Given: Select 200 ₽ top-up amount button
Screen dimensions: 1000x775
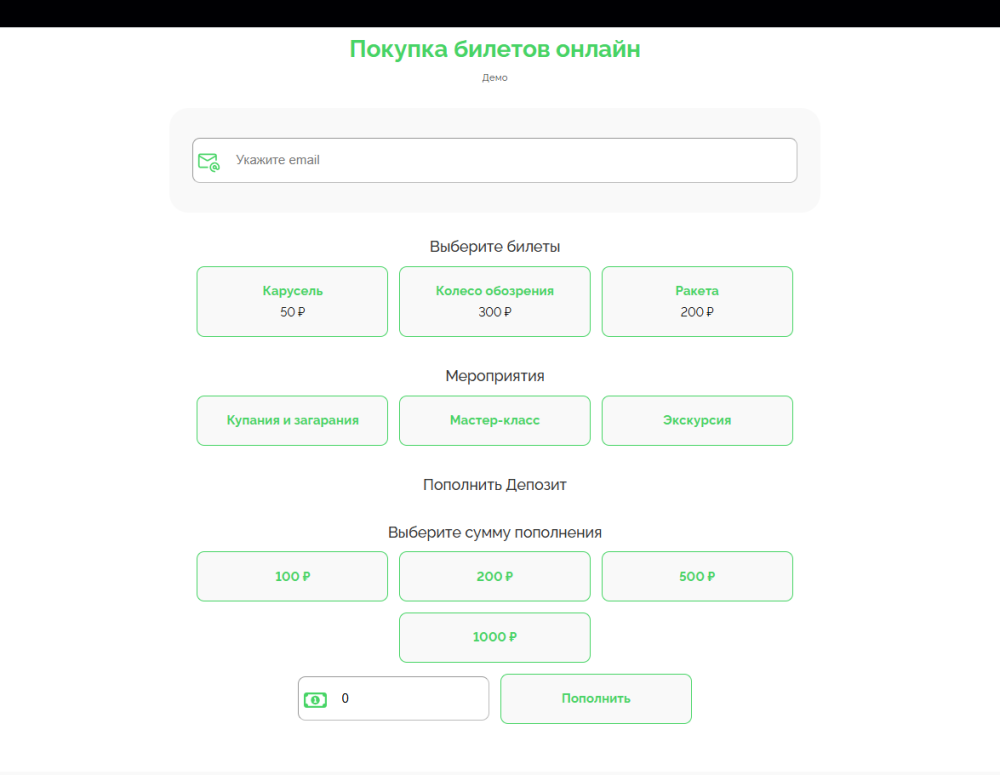Looking at the screenshot, I should pos(494,576).
